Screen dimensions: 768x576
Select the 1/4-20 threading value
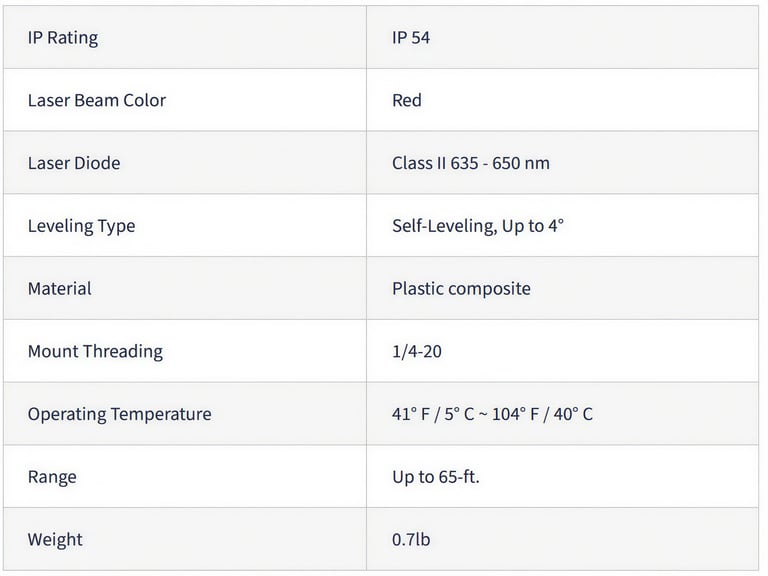(417, 351)
